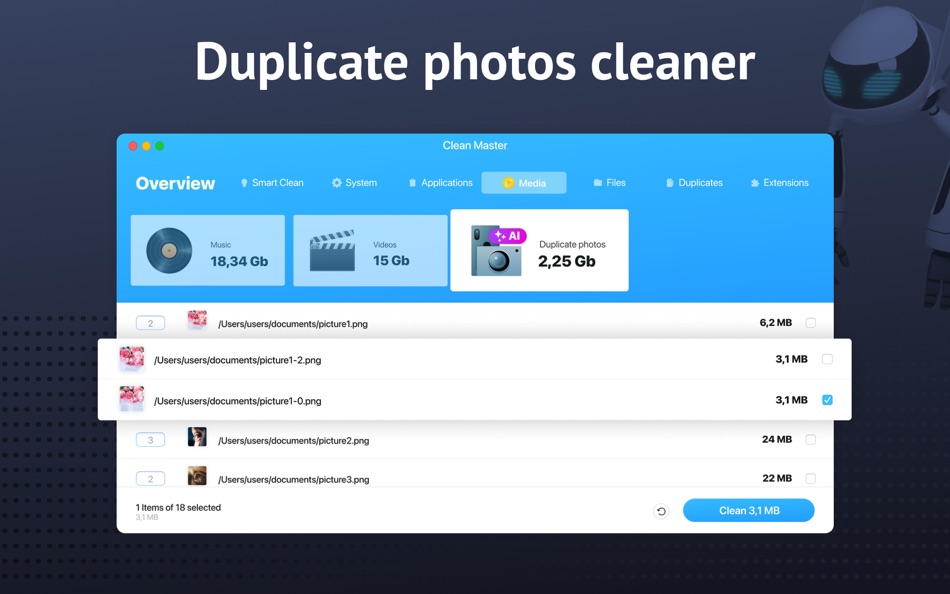Switch to the System tab
Screen dimensions: 950x594
[354, 182]
